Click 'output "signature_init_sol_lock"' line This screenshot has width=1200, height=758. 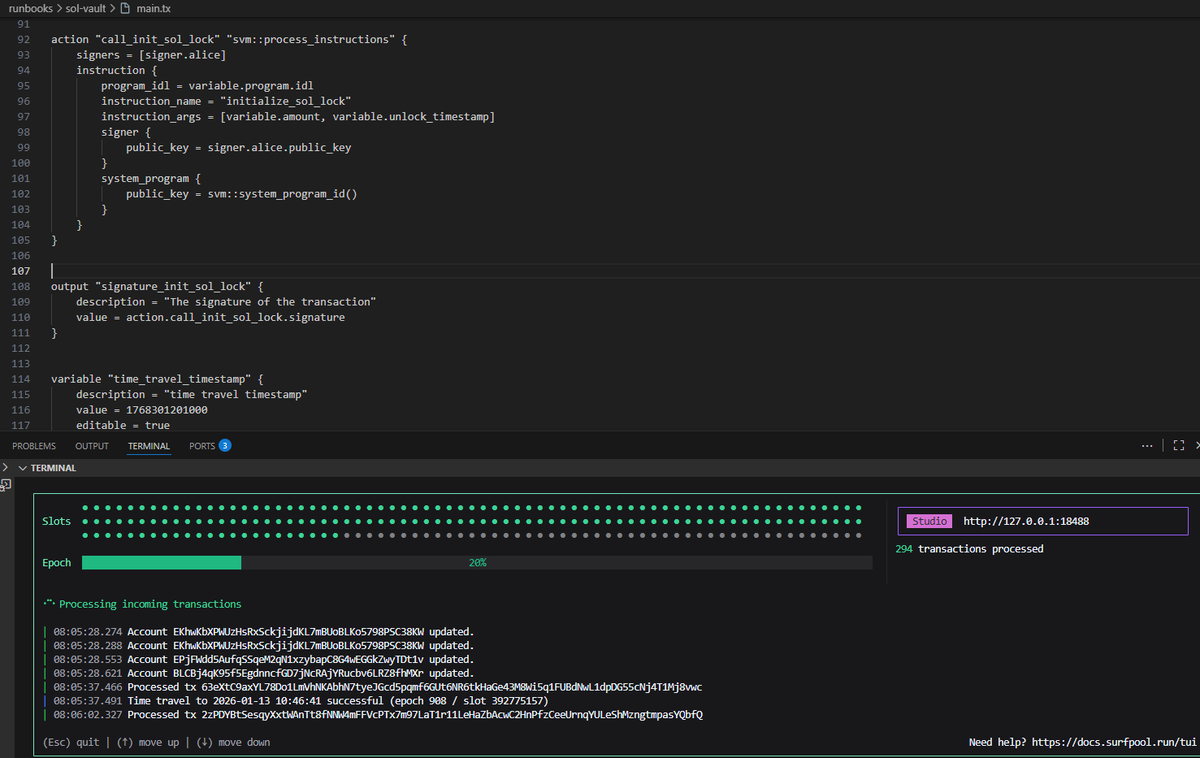[x=157, y=286]
